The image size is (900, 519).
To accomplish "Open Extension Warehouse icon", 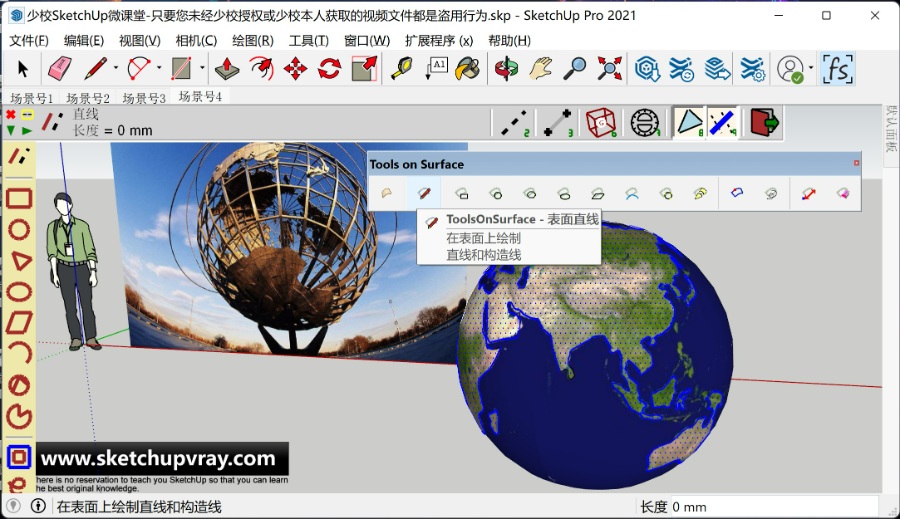I will pos(681,69).
